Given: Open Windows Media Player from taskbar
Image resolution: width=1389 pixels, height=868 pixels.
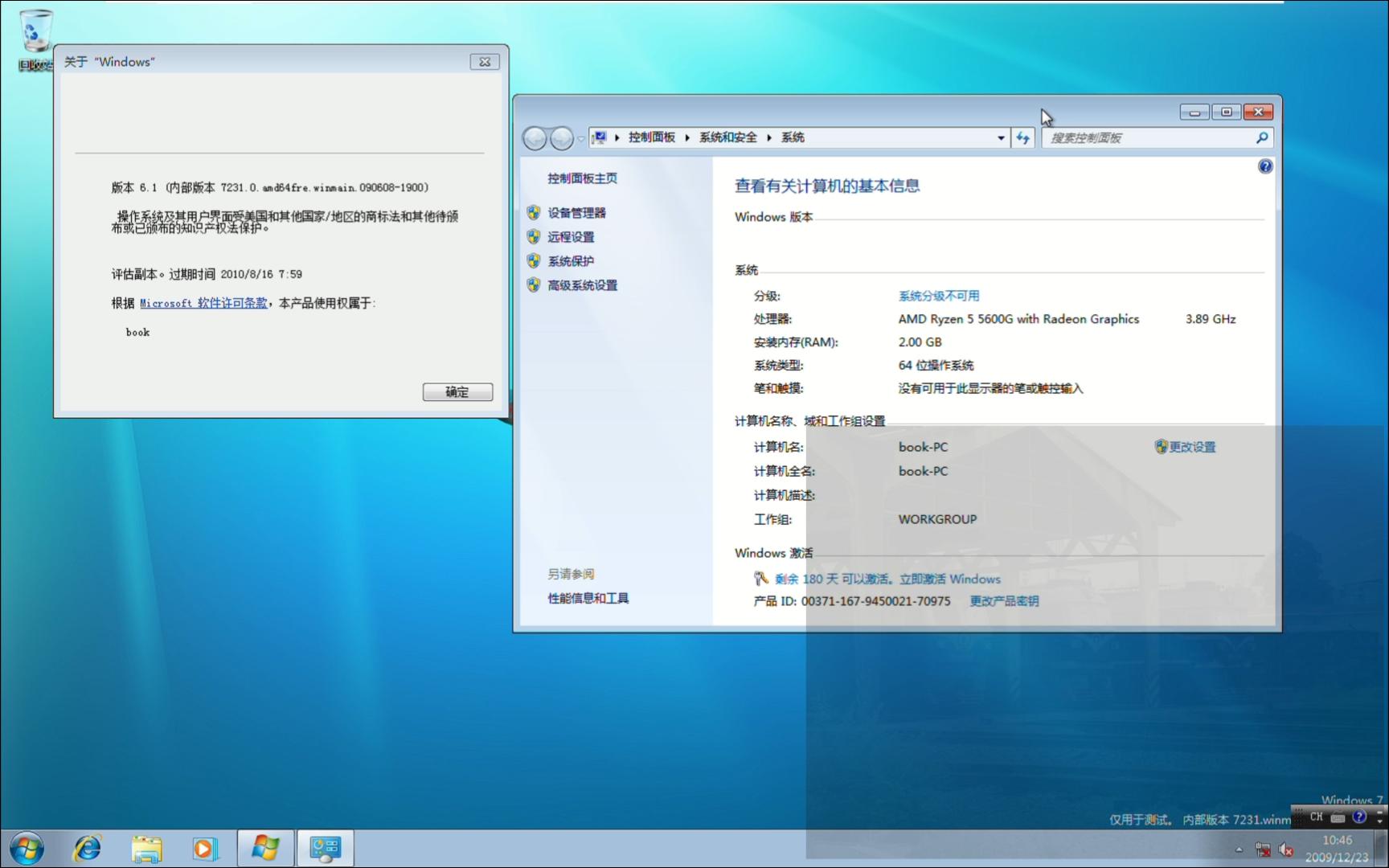Looking at the screenshot, I should 205,849.
